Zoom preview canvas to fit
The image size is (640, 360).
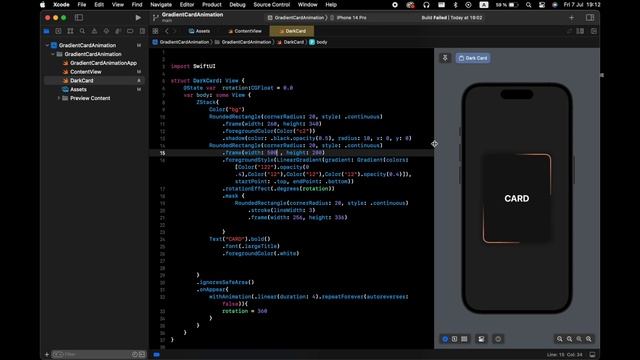579,339
